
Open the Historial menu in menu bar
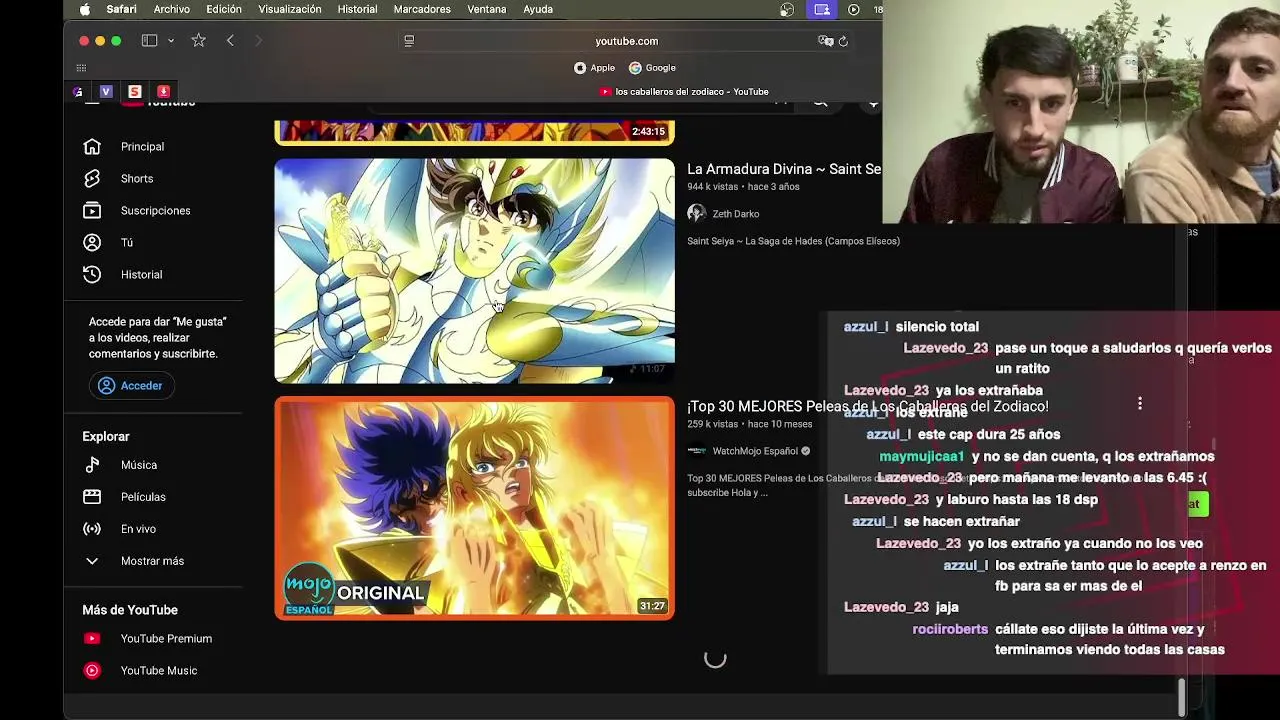tap(357, 9)
